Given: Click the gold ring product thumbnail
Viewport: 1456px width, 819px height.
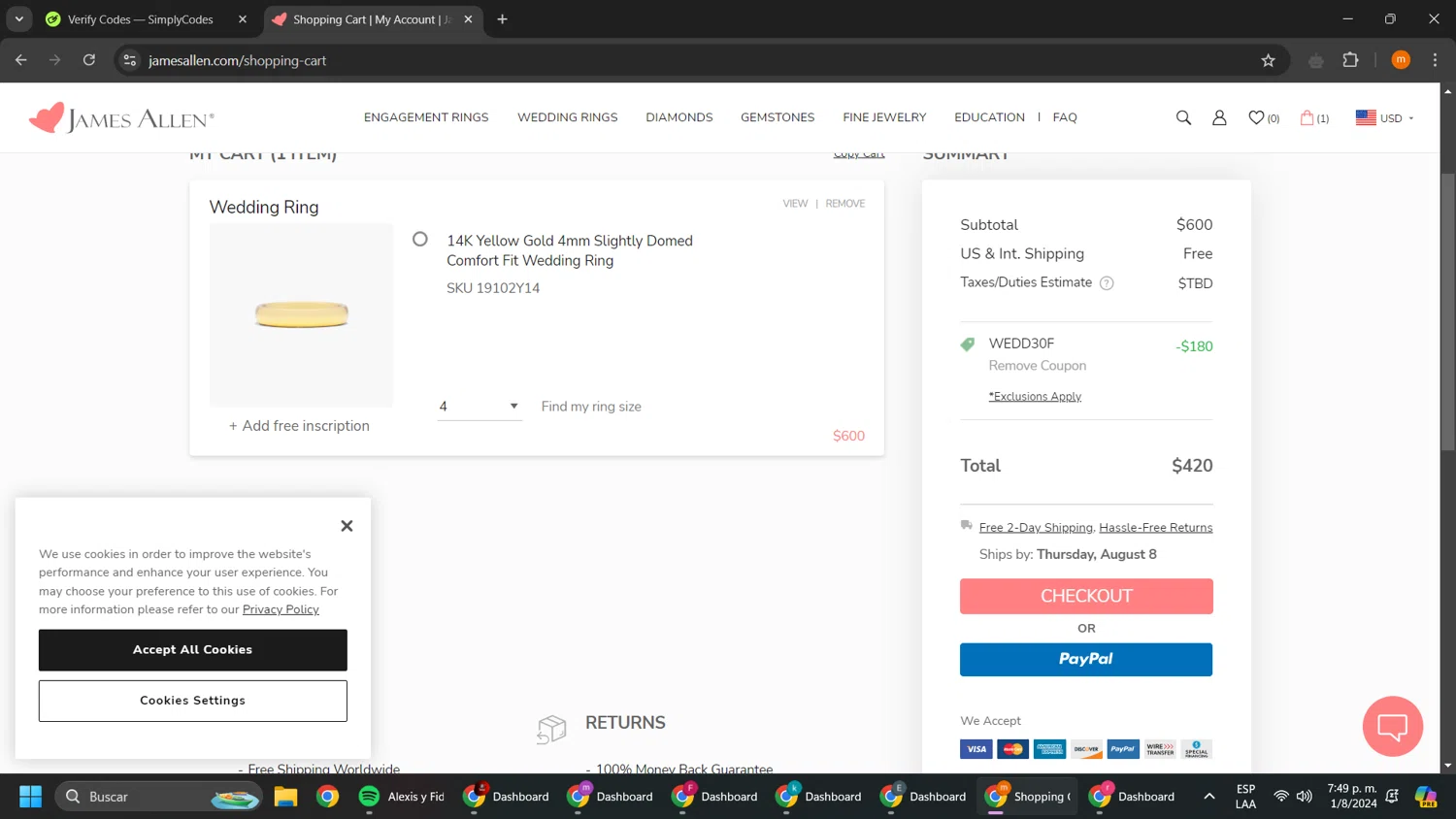Looking at the screenshot, I should click(302, 314).
